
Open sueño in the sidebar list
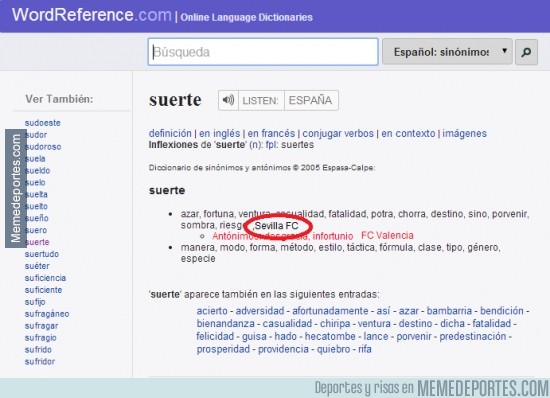(36, 218)
